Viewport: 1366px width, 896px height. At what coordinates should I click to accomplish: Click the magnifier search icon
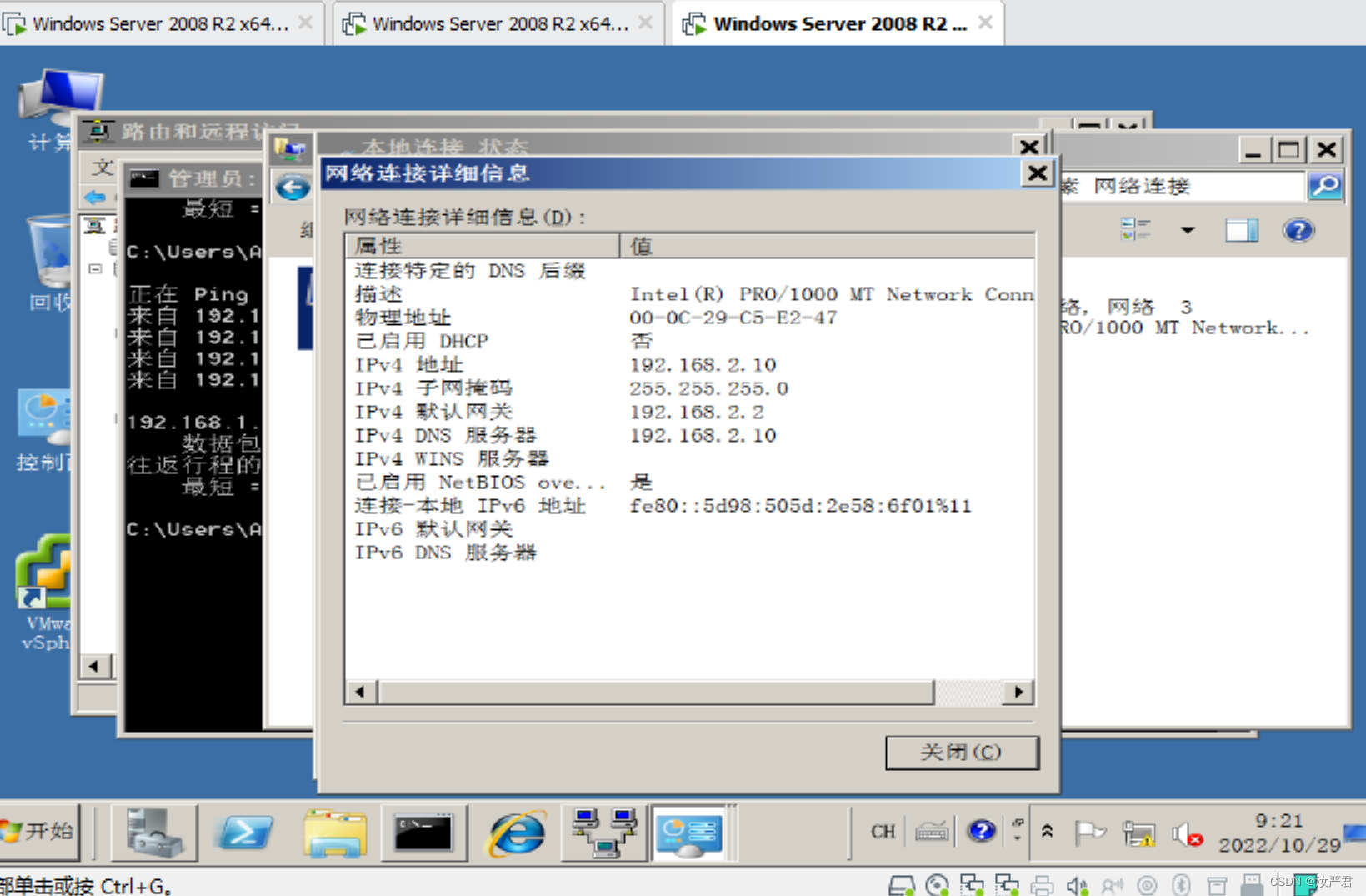tap(1325, 186)
